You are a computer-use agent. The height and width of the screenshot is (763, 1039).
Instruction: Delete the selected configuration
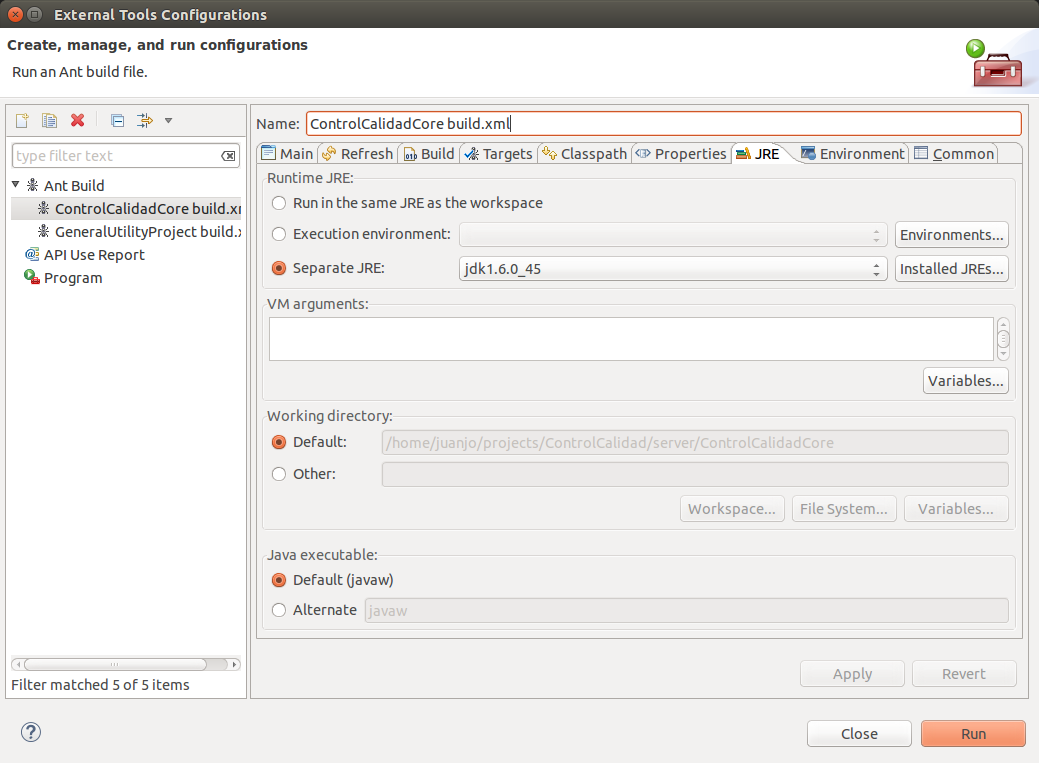click(77, 120)
